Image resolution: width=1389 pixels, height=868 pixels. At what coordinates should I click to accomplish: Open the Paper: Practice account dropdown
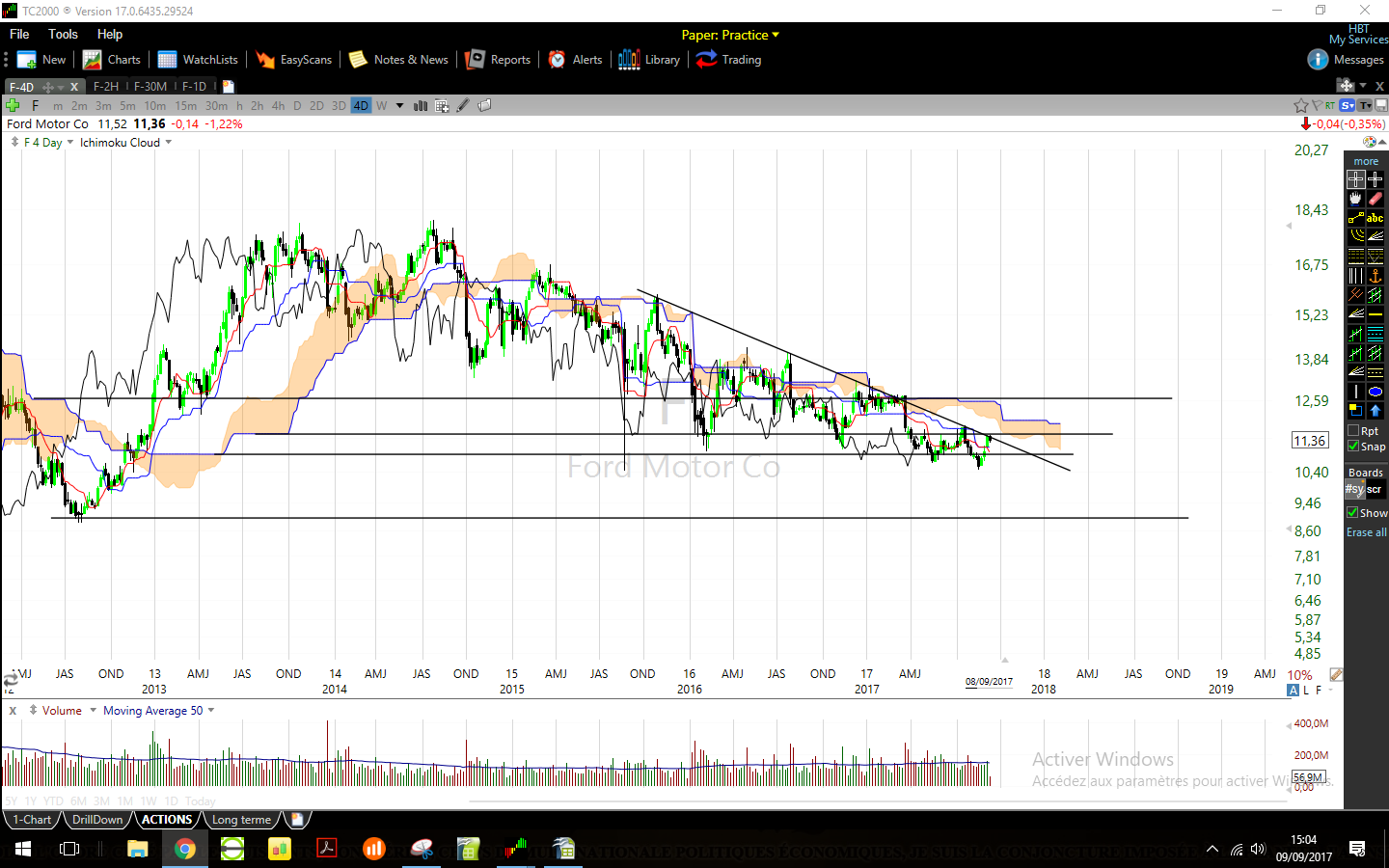point(730,35)
